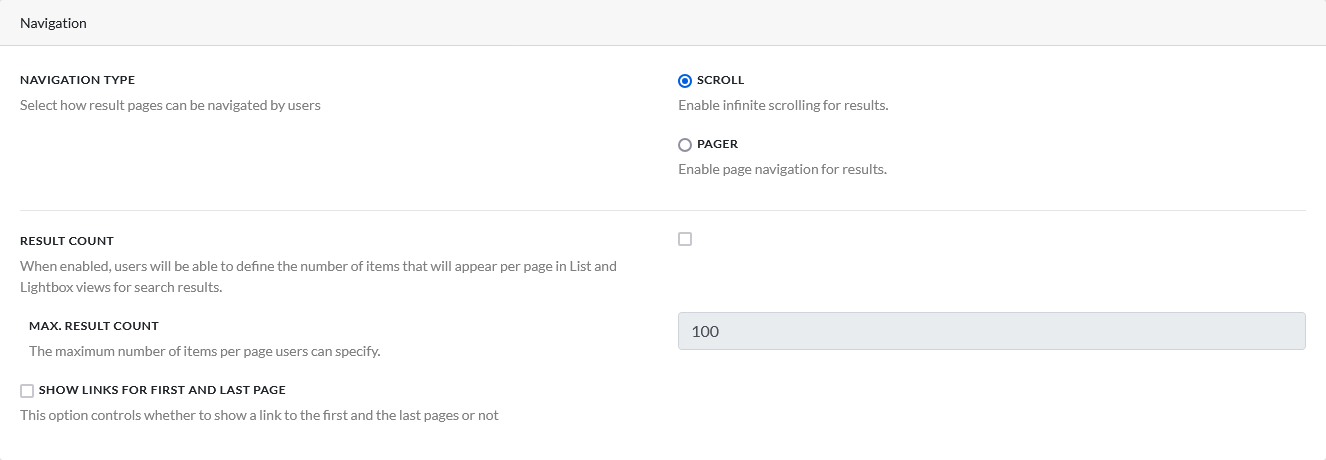Click 'Select how result pages can be navigated' text
The image size is (1326, 460).
(x=170, y=105)
